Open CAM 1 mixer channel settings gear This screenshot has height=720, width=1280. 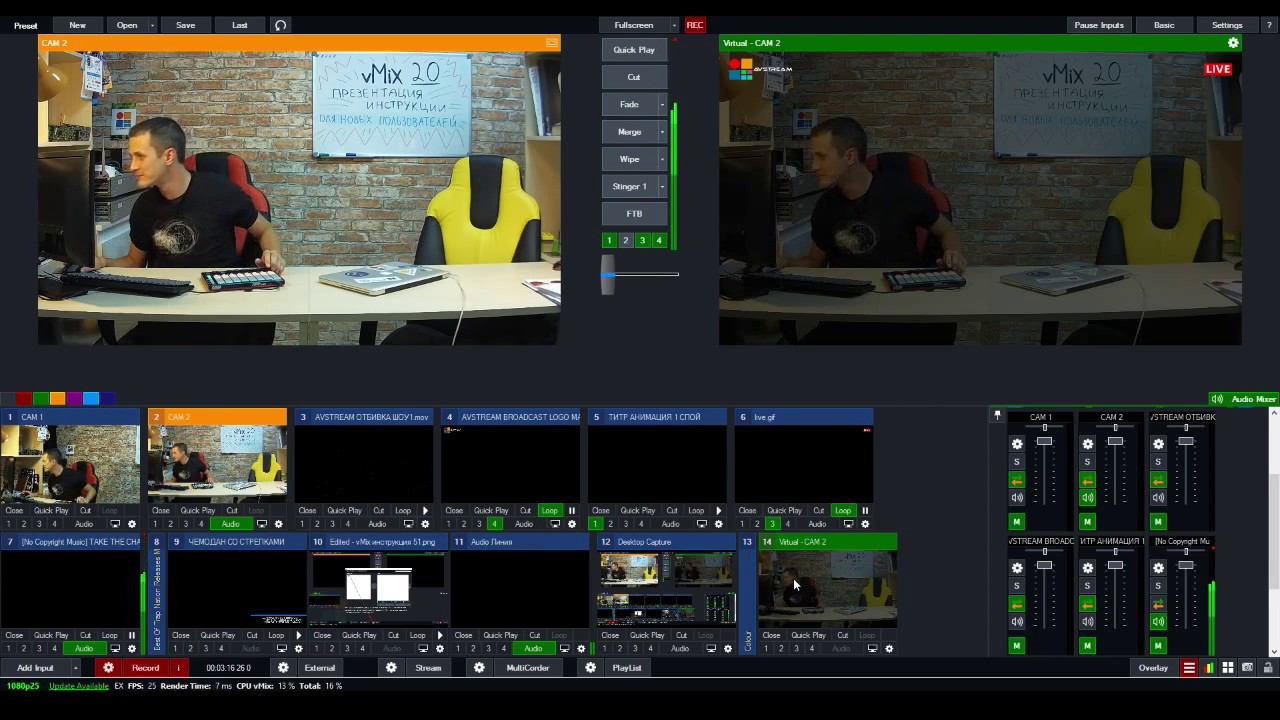[x=1017, y=444]
